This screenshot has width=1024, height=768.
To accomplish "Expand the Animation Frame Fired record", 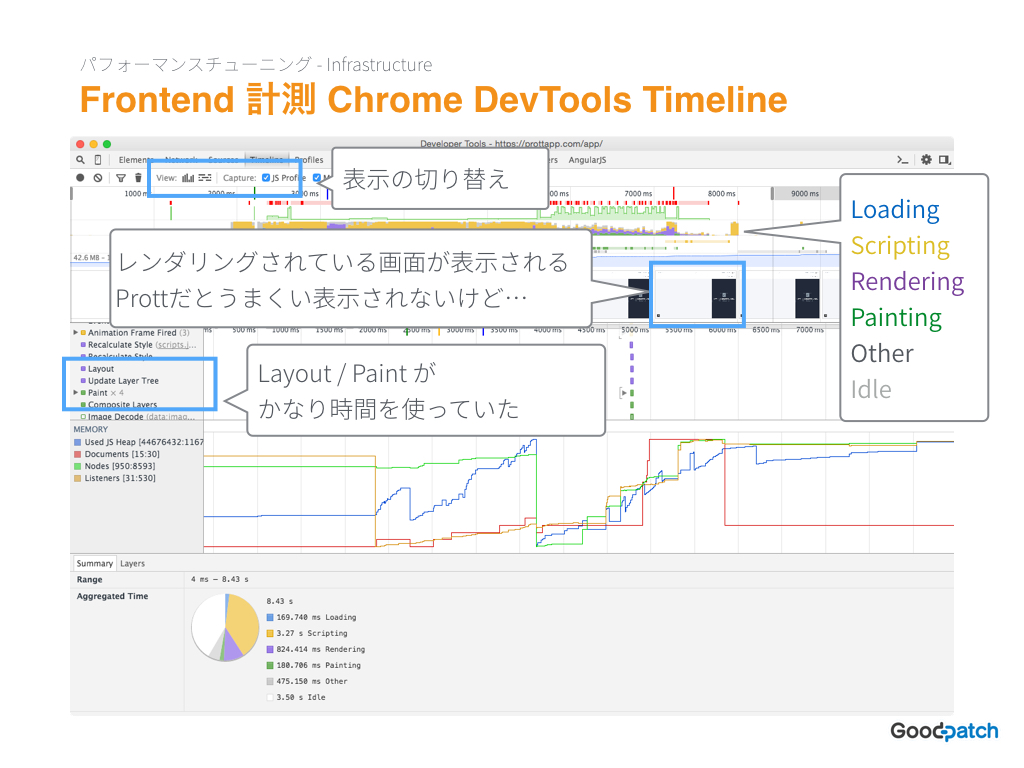I will point(76,332).
